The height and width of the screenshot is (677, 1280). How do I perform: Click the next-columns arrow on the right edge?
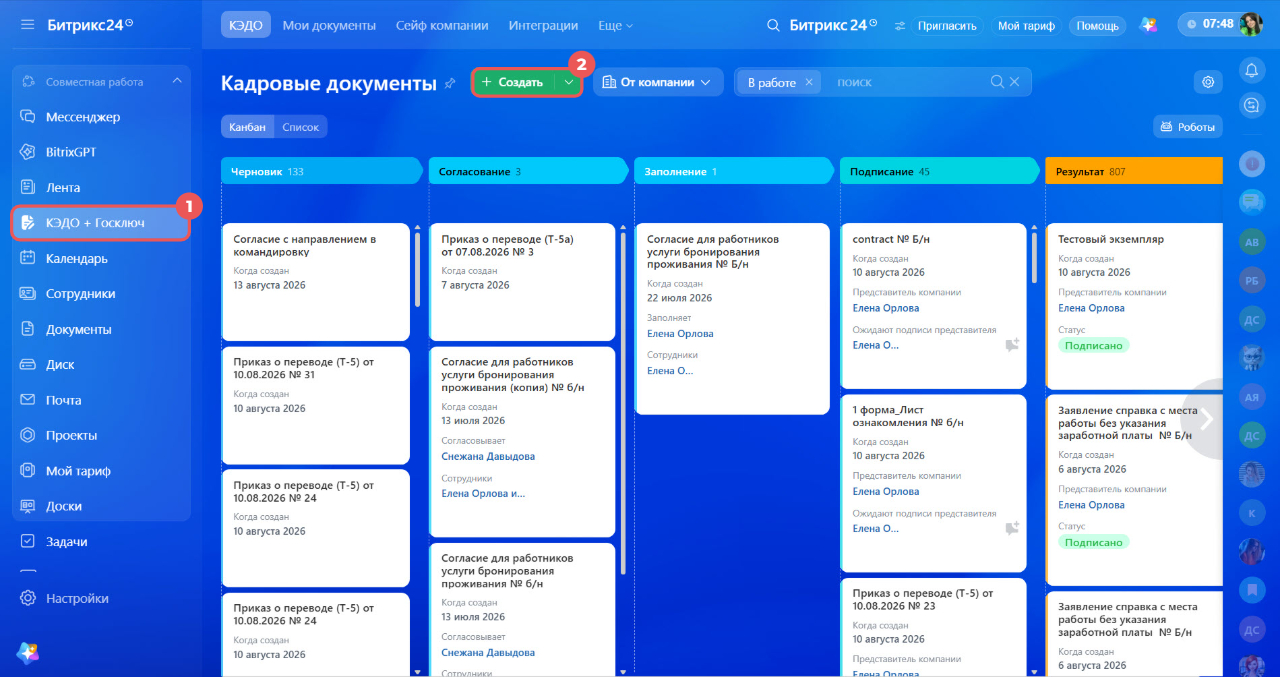click(1206, 419)
